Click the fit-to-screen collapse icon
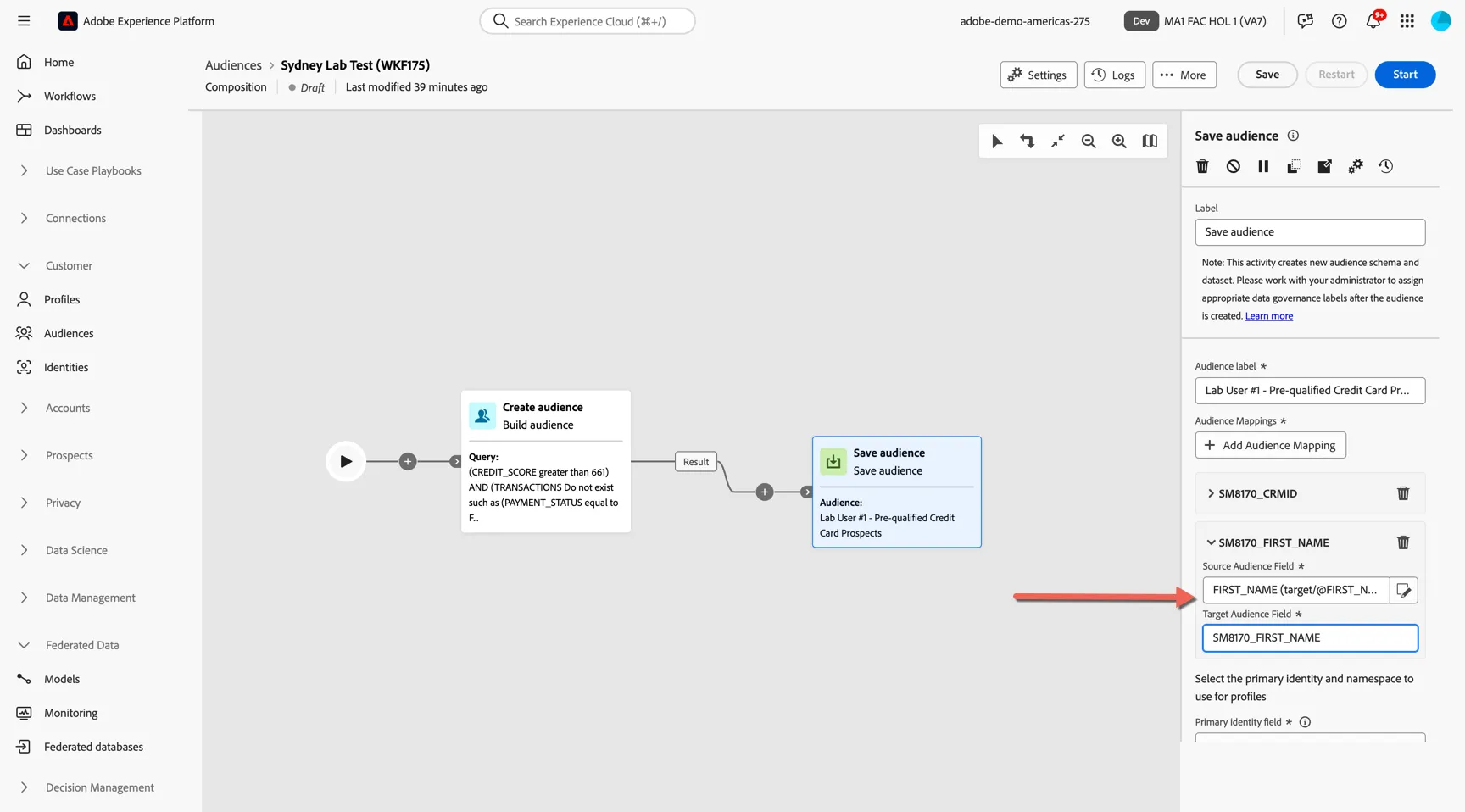Viewport: 1465px width, 812px height. coord(1058,142)
